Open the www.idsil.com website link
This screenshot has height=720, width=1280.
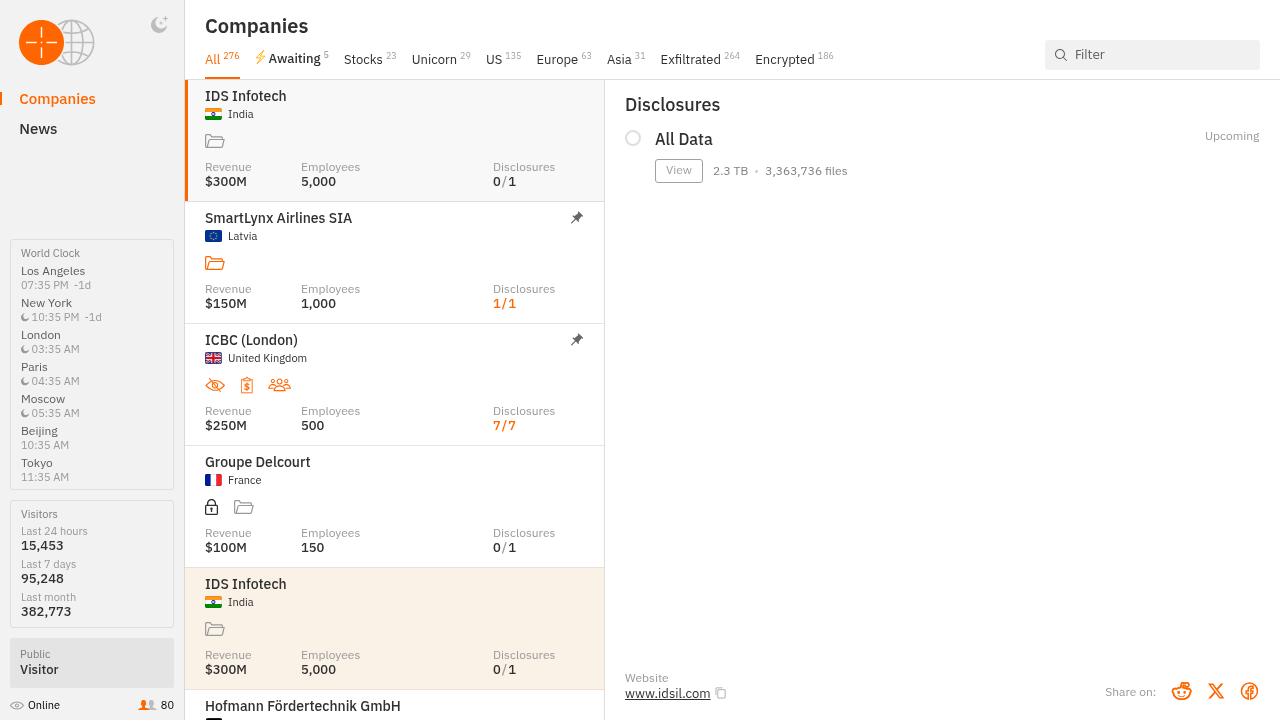668,693
